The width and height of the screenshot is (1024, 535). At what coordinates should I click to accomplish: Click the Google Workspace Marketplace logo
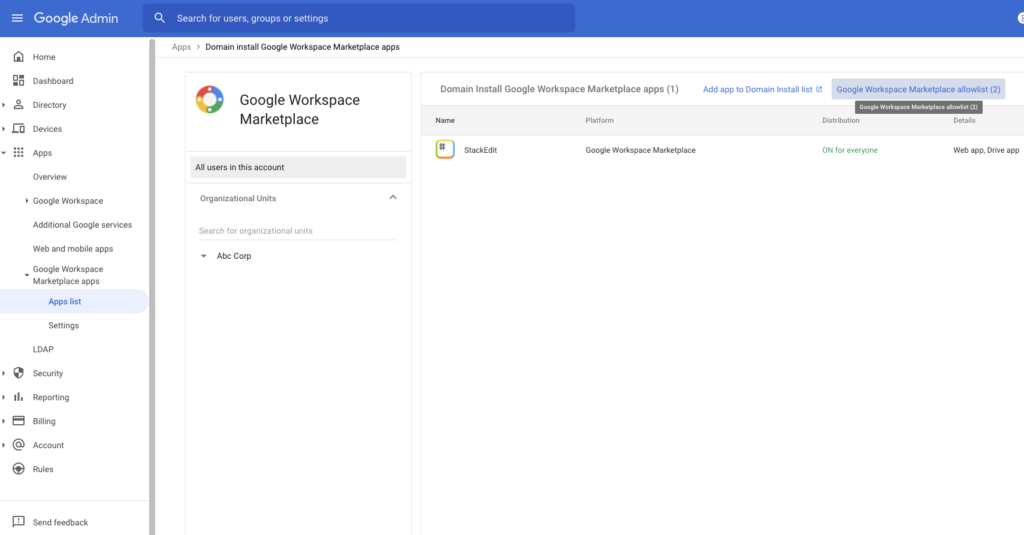click(x=210, y=100)
